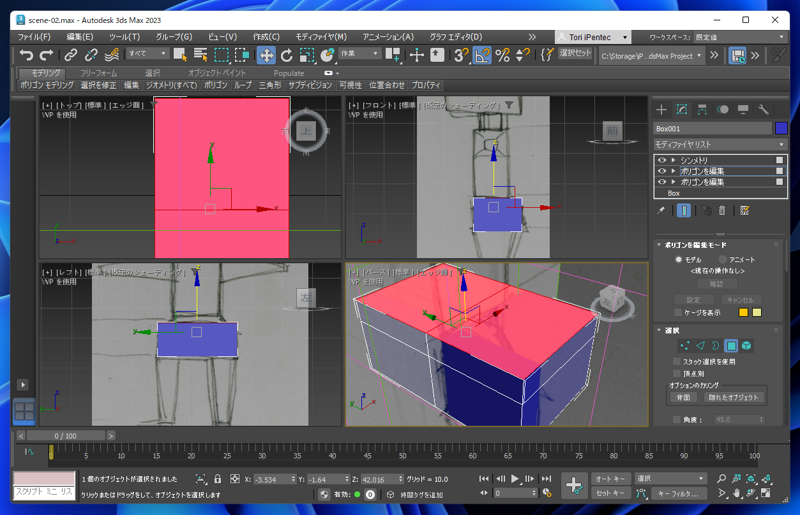Enable the ケージを表示 checkbox
This screenshot has height=515, width=800.
[678, 312]
